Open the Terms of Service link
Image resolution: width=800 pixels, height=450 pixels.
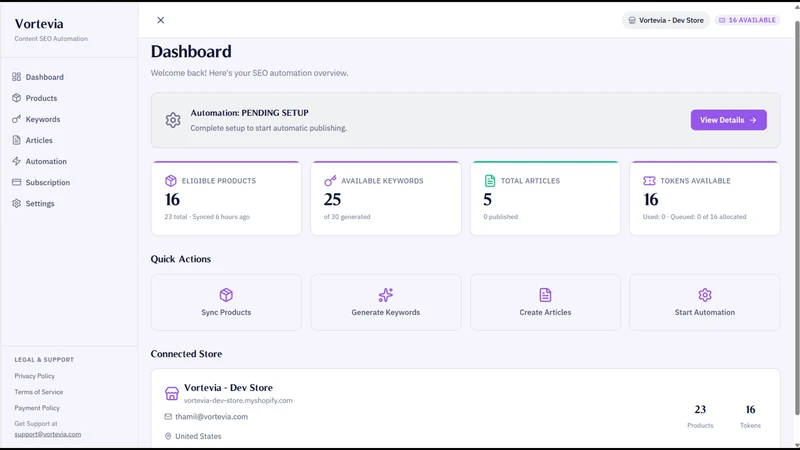[39, 392]
